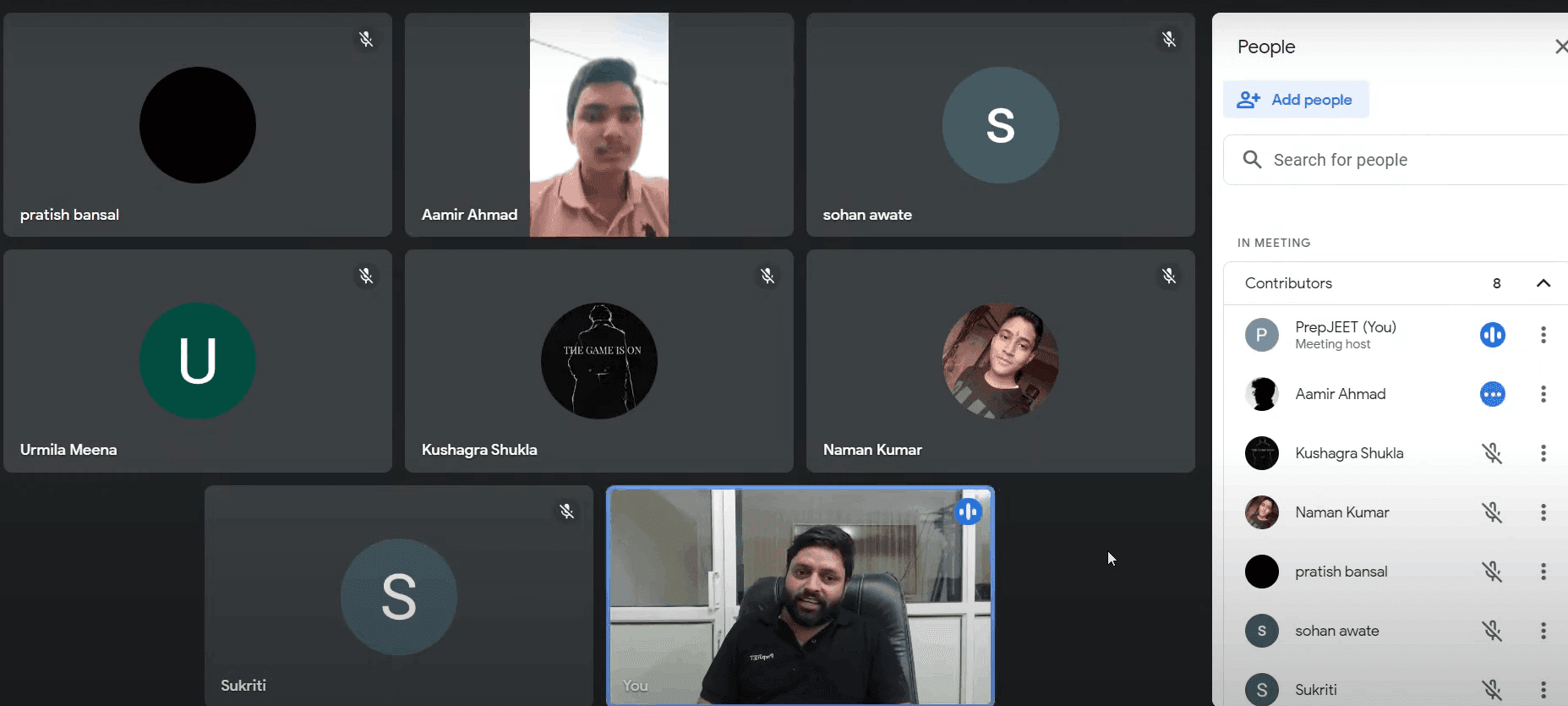Toggle mic icon for pratish bansal in list
Screen dimensions: 1568x706
tap(1492, 572)
